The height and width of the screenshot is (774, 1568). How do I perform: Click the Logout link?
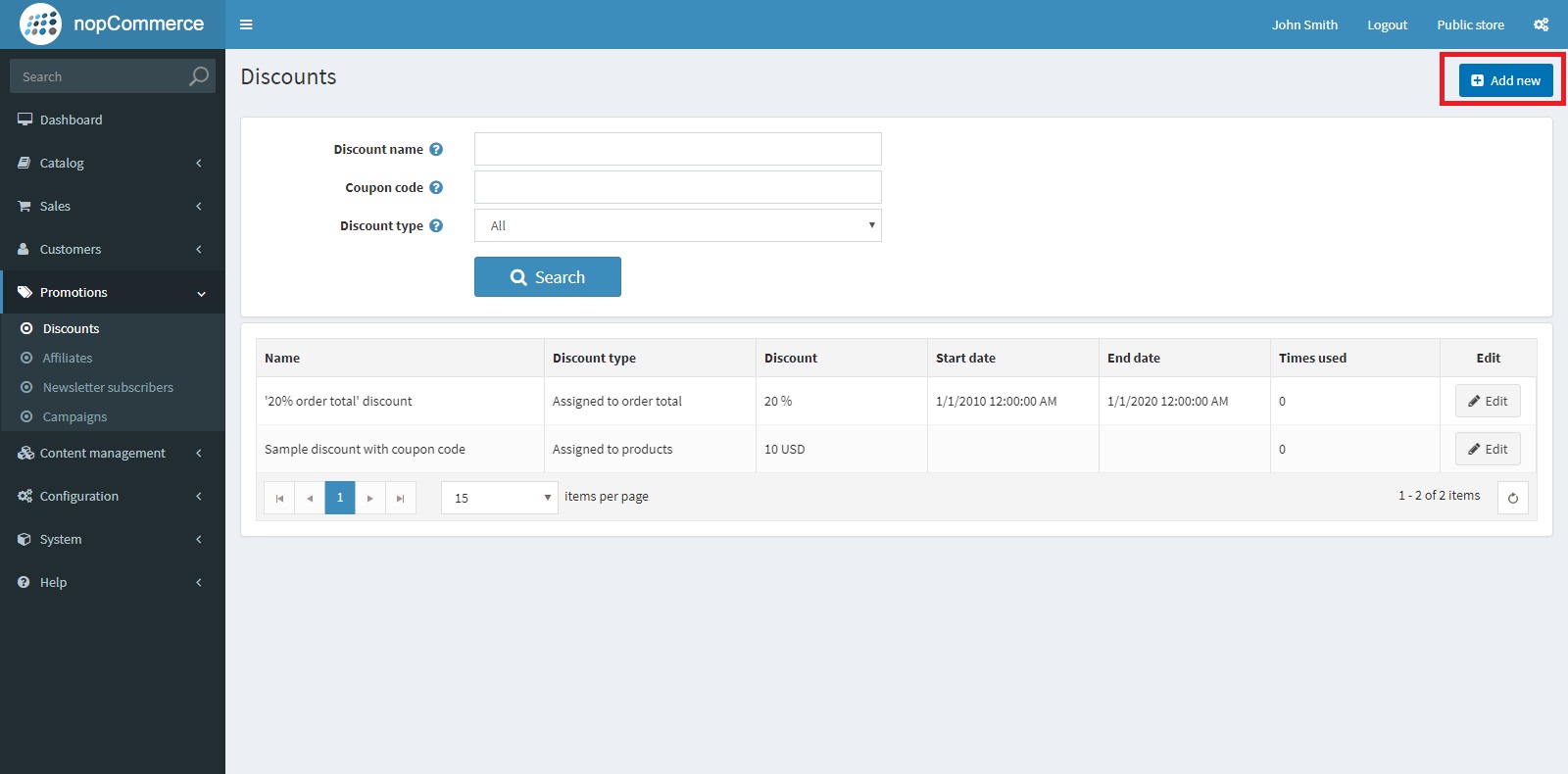(x=1387, y=24)
